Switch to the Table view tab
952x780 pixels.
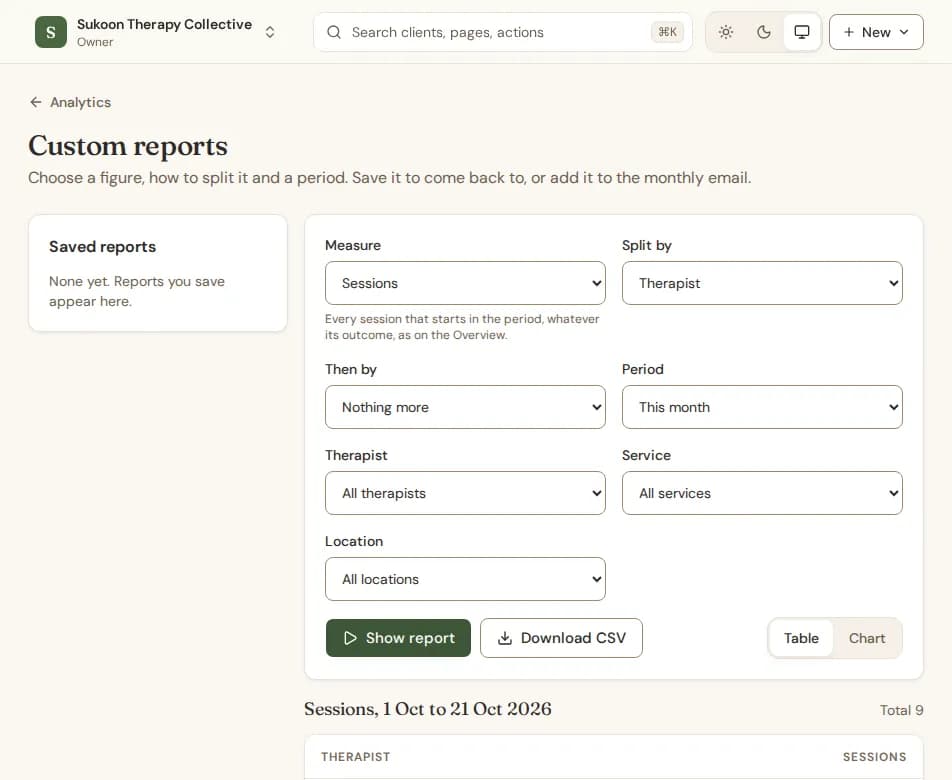(x=801, y=638)
